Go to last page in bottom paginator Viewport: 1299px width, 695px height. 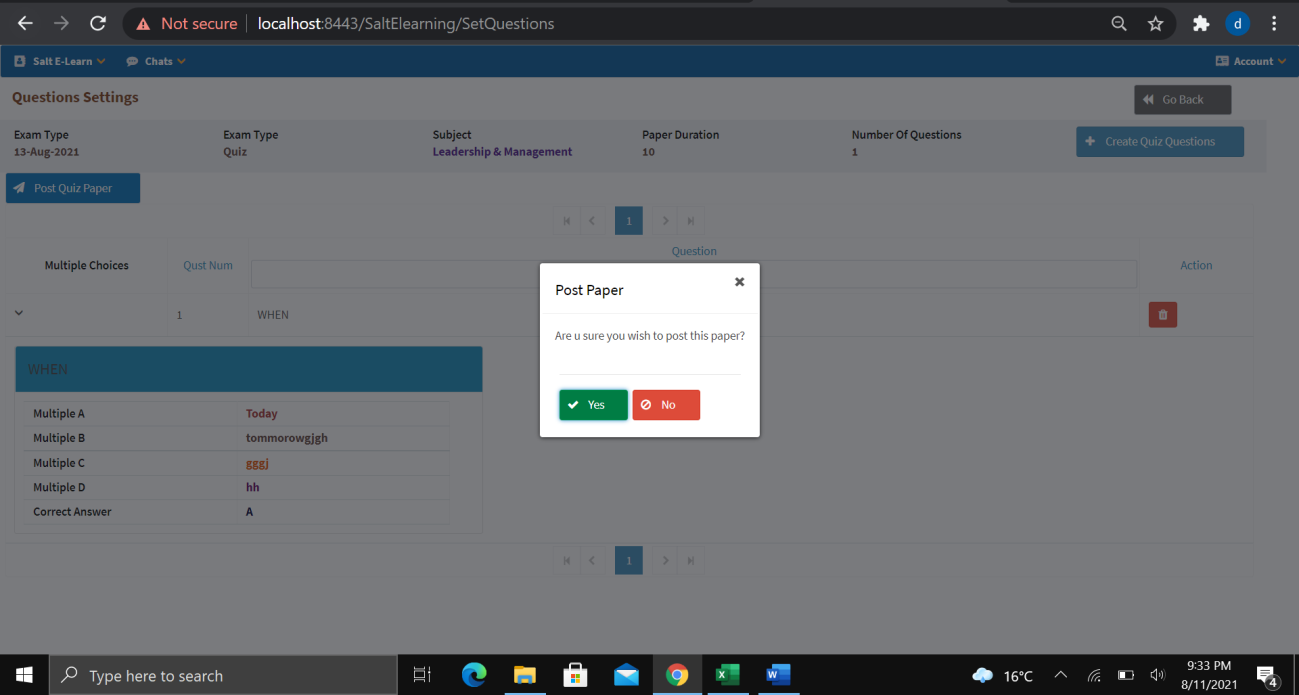click(690, 561)
